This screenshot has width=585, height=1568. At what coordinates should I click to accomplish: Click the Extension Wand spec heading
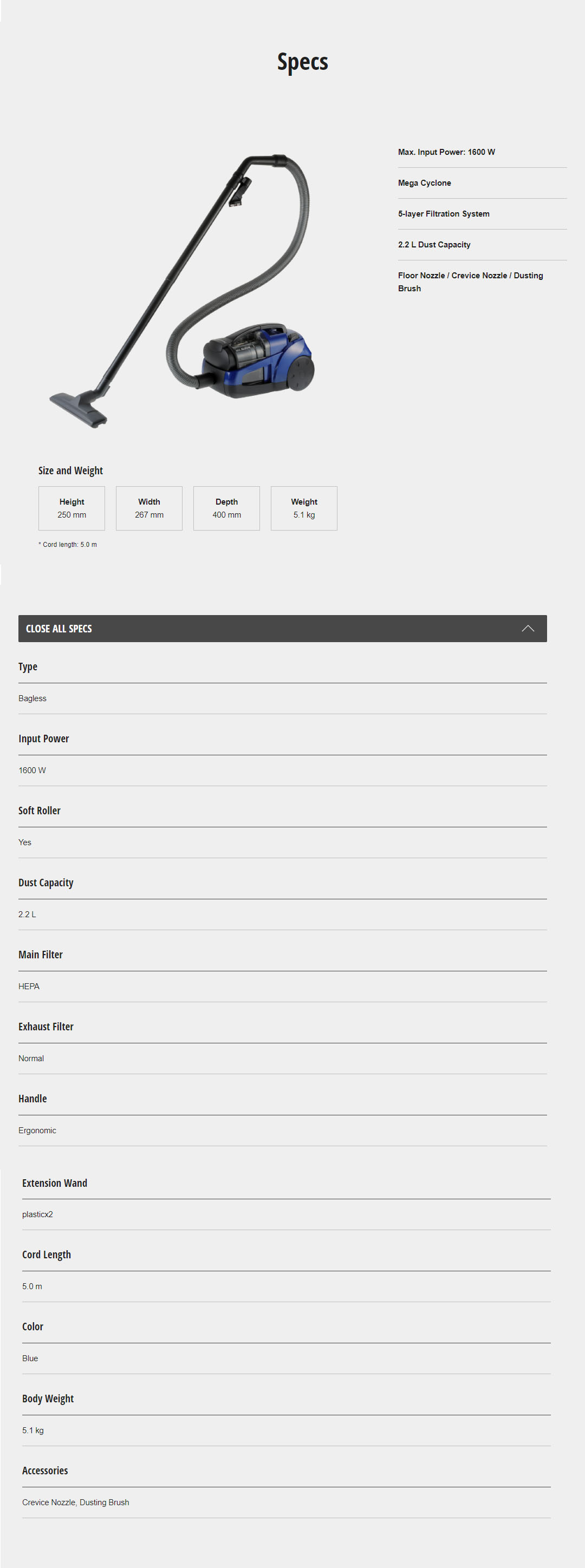(x=55, y=1182)
